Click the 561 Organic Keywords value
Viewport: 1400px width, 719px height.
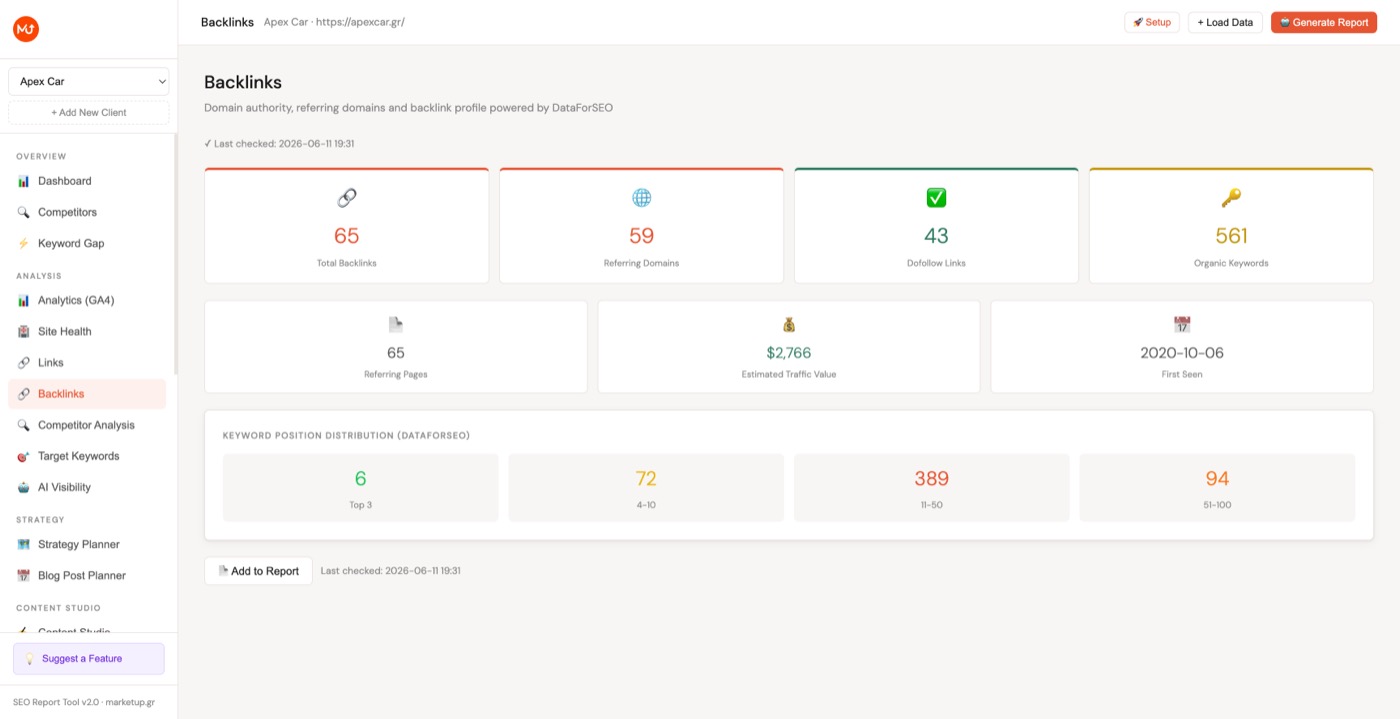coord(1231,236)
